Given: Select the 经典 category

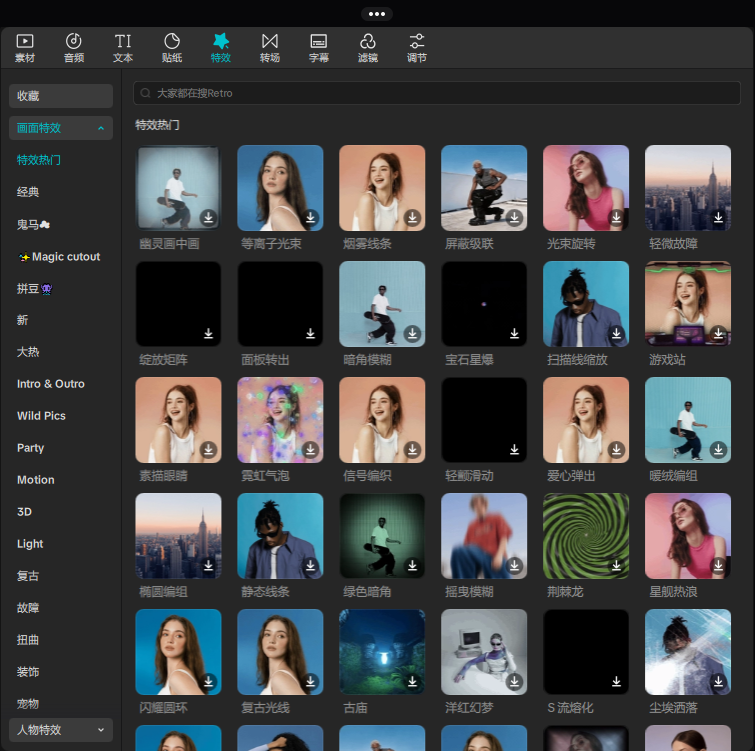Looking at the screenshot, I should 28,192.
